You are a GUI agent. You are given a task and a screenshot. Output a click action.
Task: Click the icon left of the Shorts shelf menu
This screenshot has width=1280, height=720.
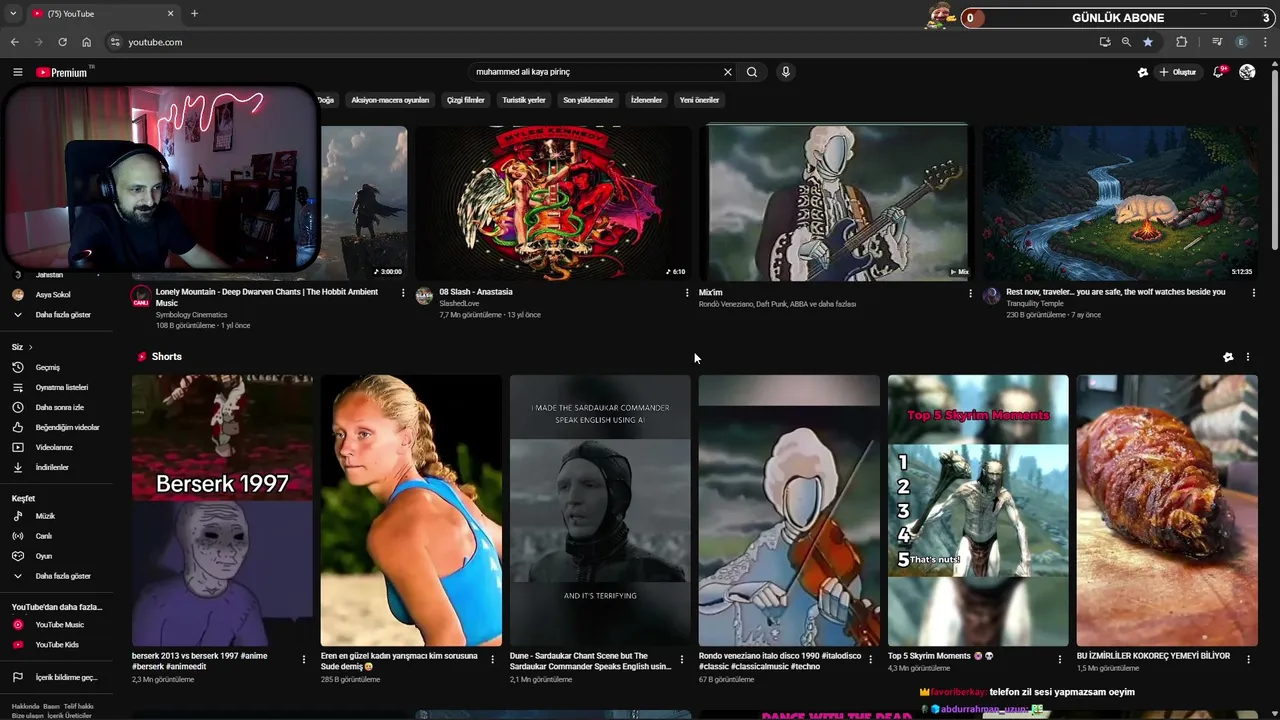[x=1228, y=357]
